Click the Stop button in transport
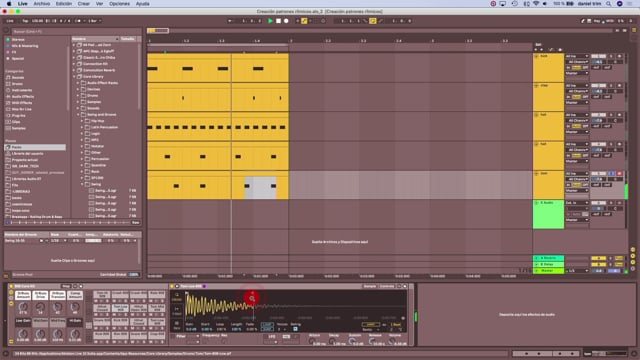 tap(278, 21)
